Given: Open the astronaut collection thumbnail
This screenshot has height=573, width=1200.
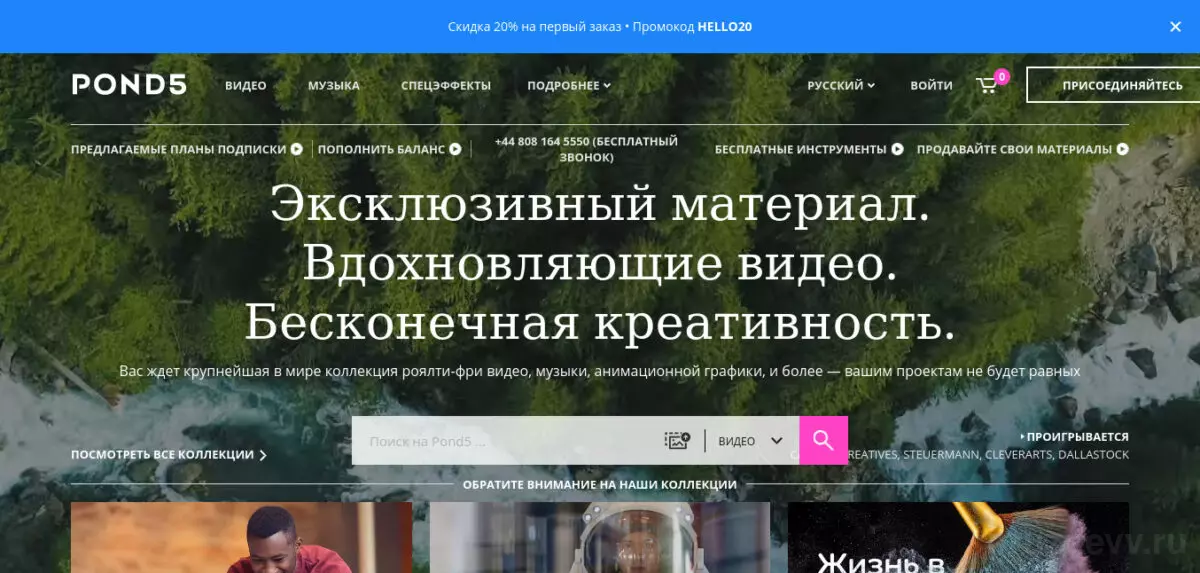Looking at the screenshot, I should point(600,537).
